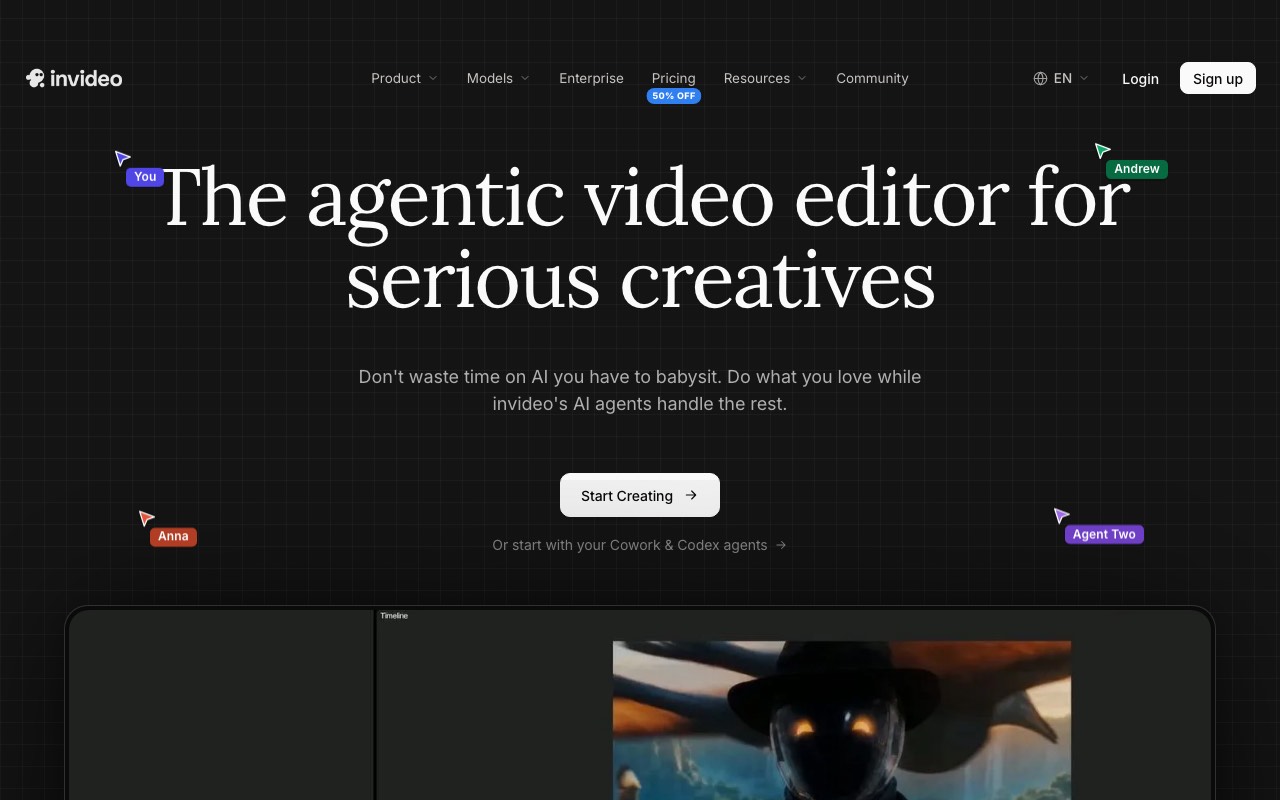Expand the Resources dropdown
This screenshot has width=1280, height=800.
765,78
